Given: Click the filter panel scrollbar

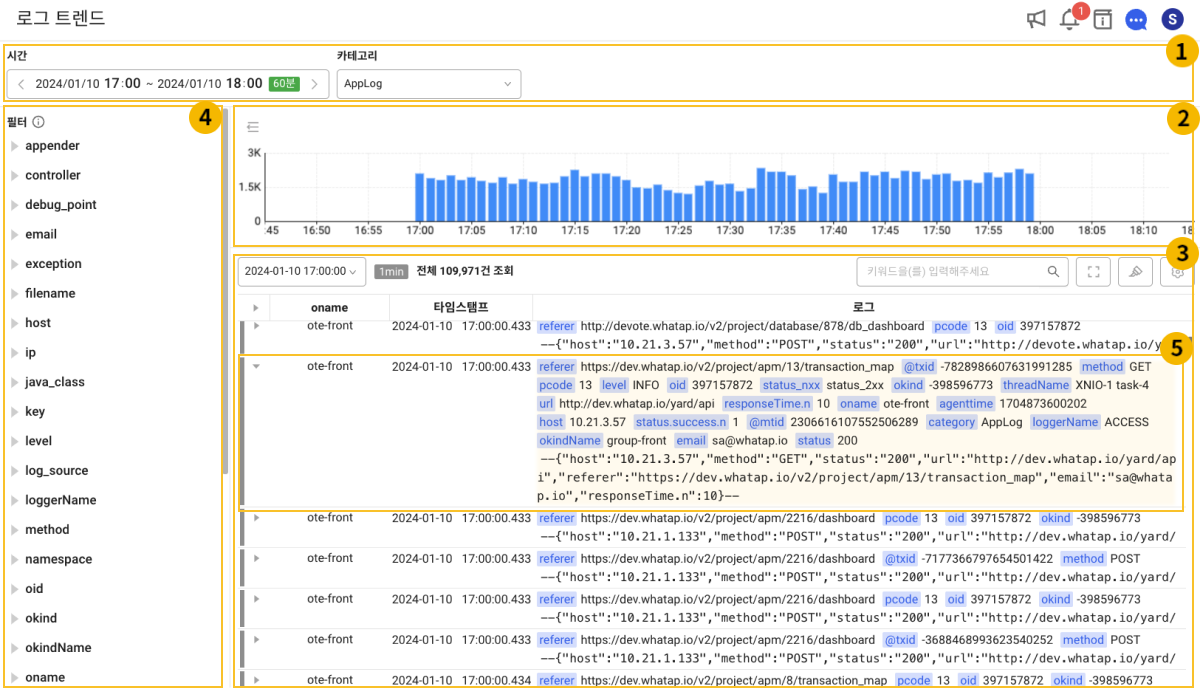Looking at the screenshot, I should click(225, 290).
